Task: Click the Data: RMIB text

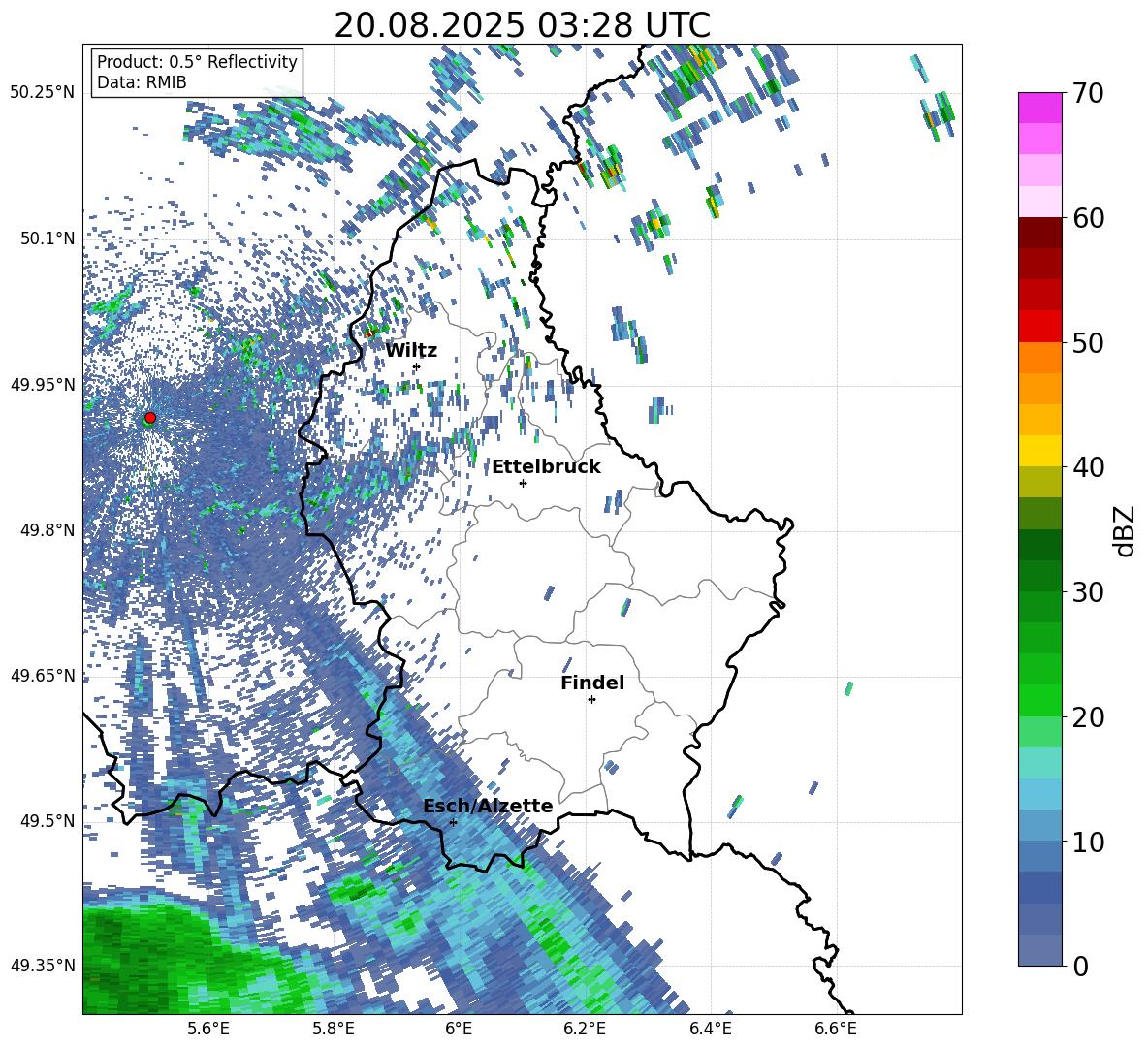Action: pyautogui.click(x=142, y=82)
